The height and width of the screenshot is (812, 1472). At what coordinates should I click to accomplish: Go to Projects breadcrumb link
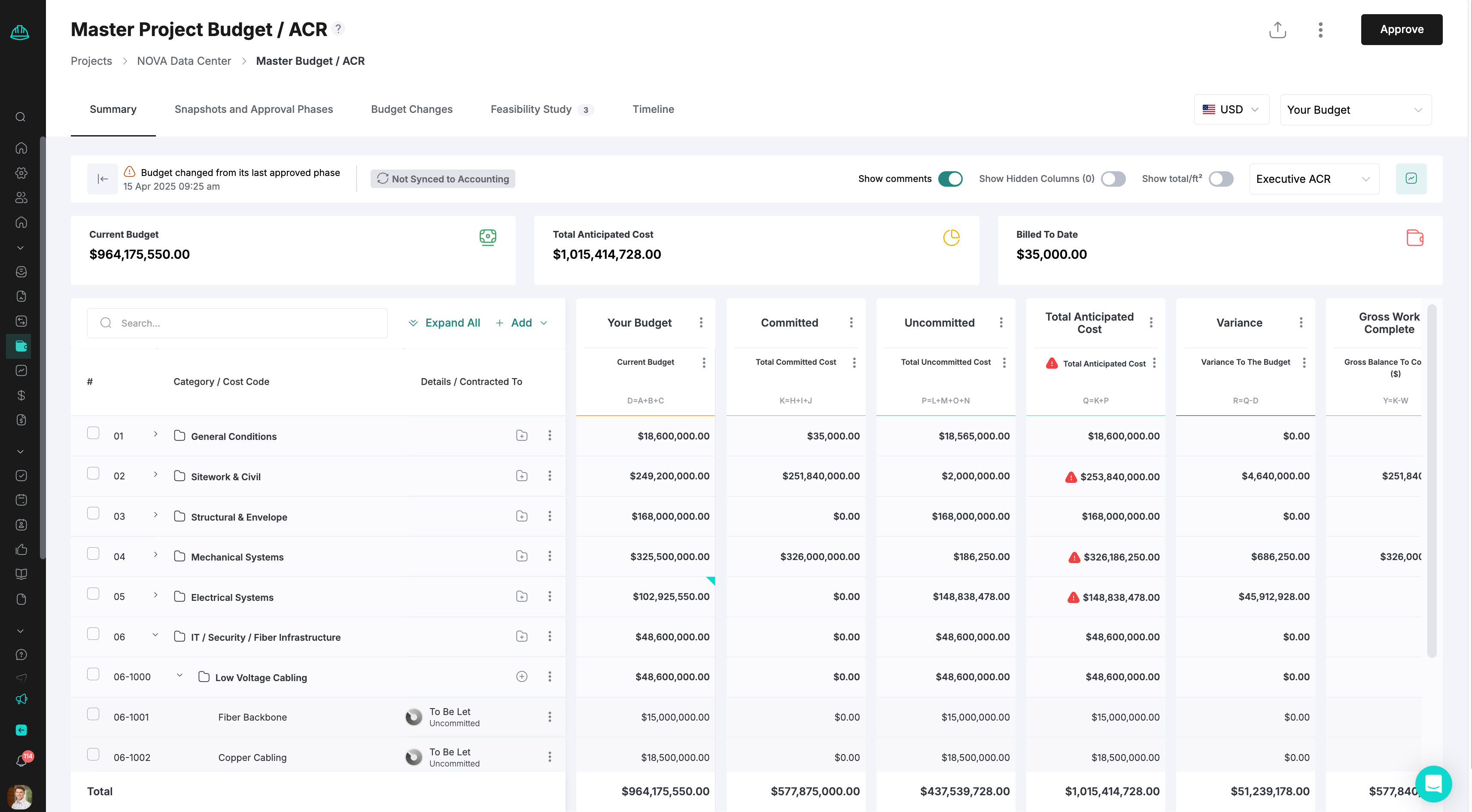click(91, 61)
